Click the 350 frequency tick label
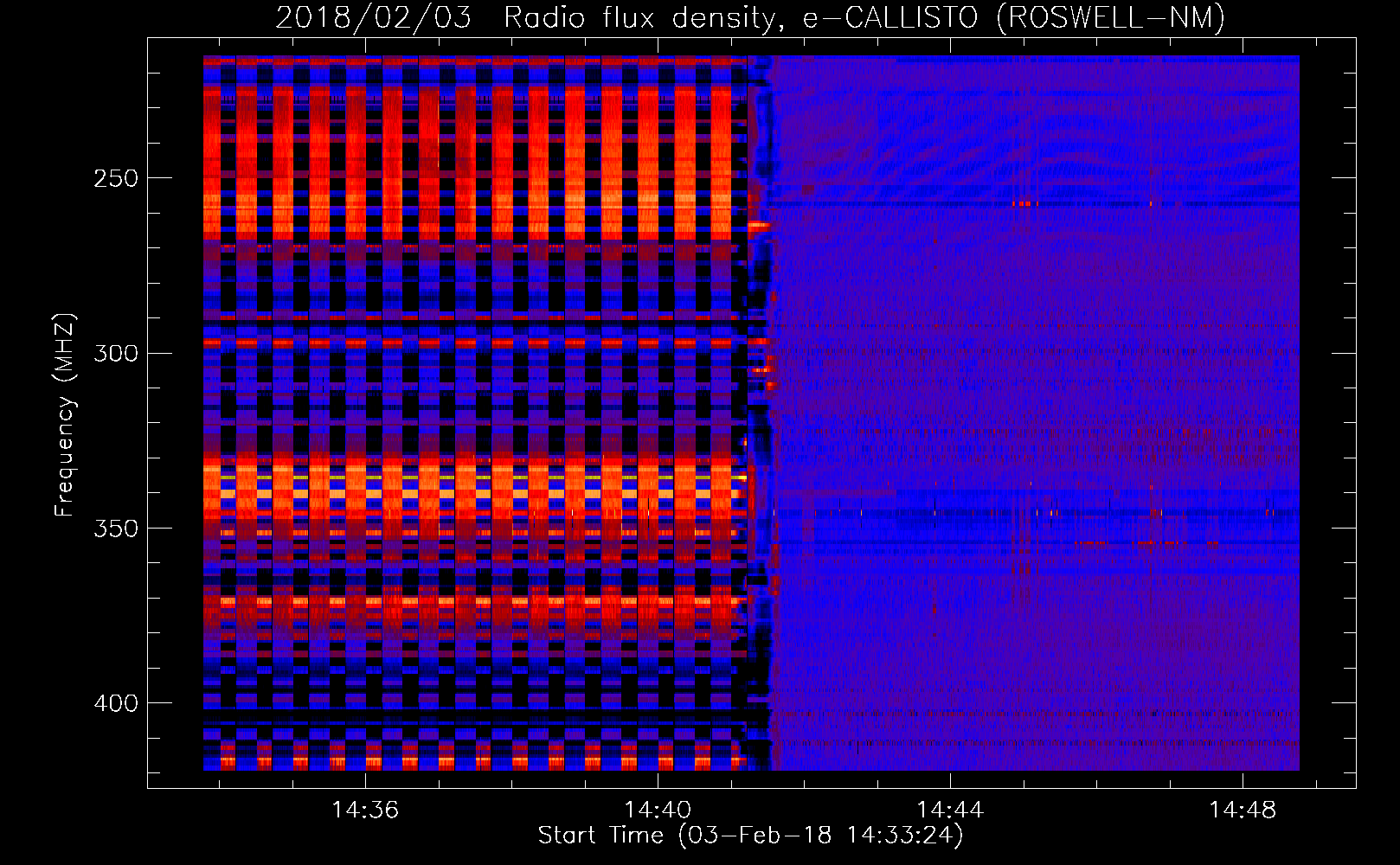 coord(116,528)
